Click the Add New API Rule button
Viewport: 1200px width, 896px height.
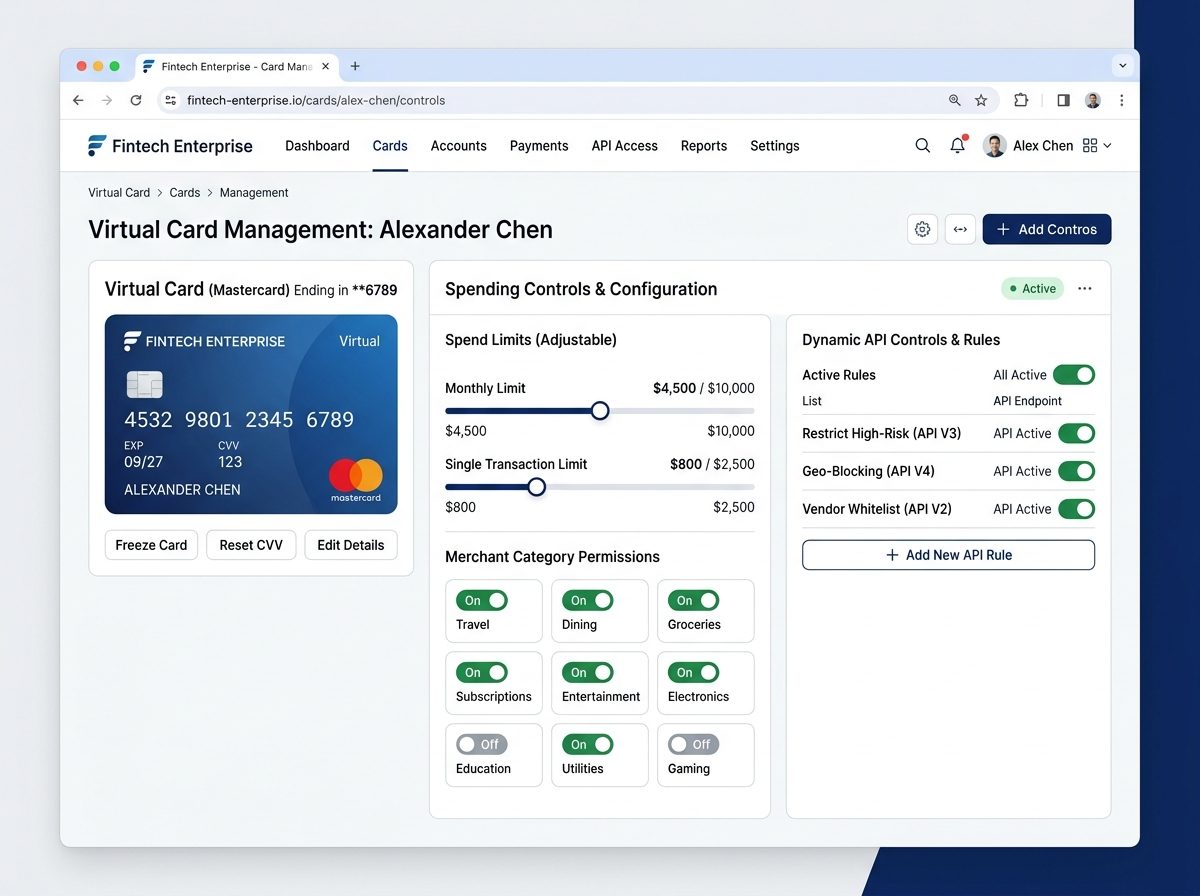(948, 555)
